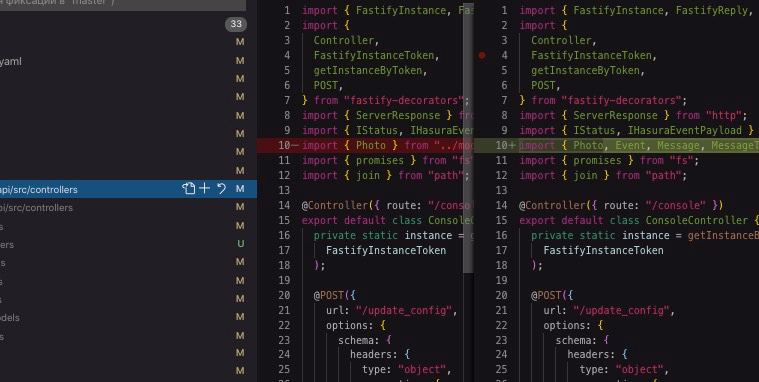Click '@Controller' decorator in the left pane
Screen dimensions: 759x382
pyautogui.click(x=334, y=205)
